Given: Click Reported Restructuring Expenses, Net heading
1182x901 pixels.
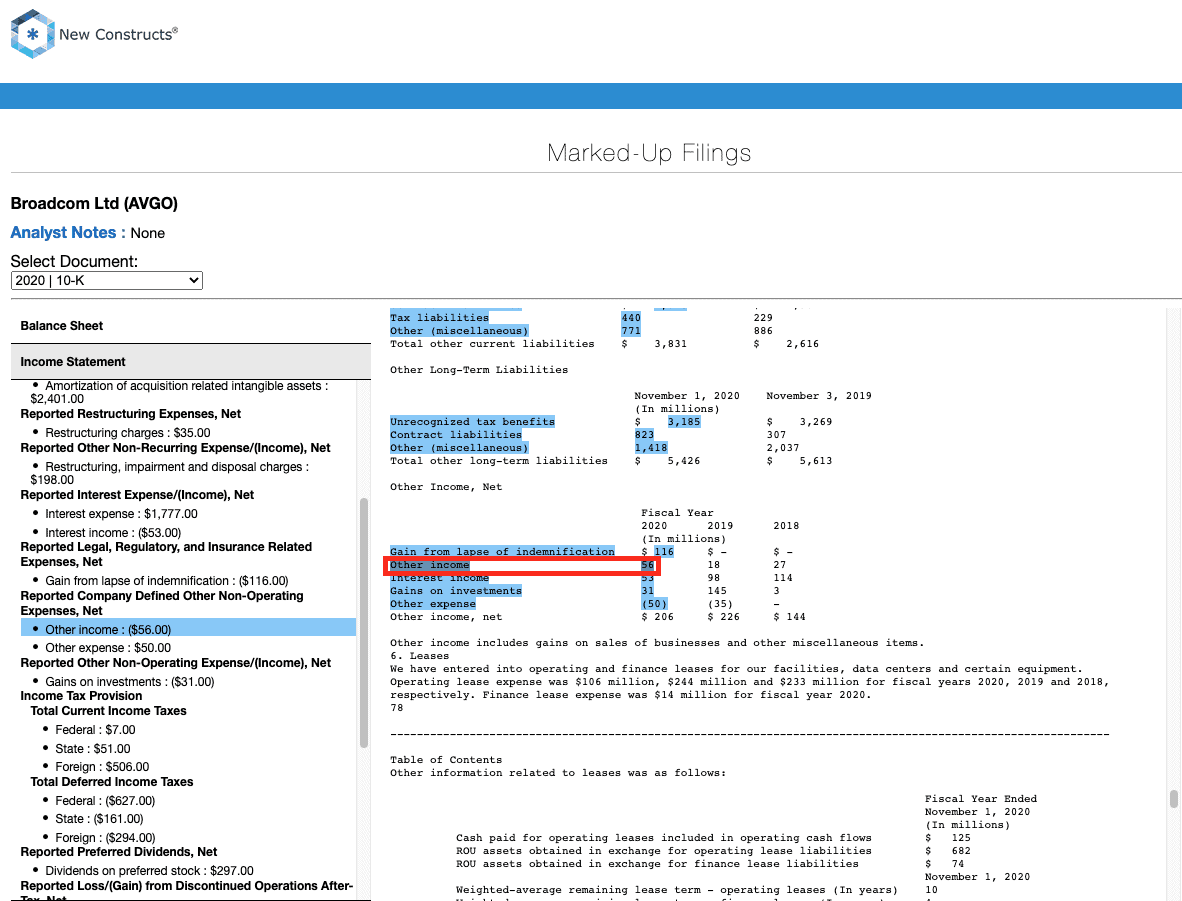Looking at the screenshot, I should click(130, 414).
